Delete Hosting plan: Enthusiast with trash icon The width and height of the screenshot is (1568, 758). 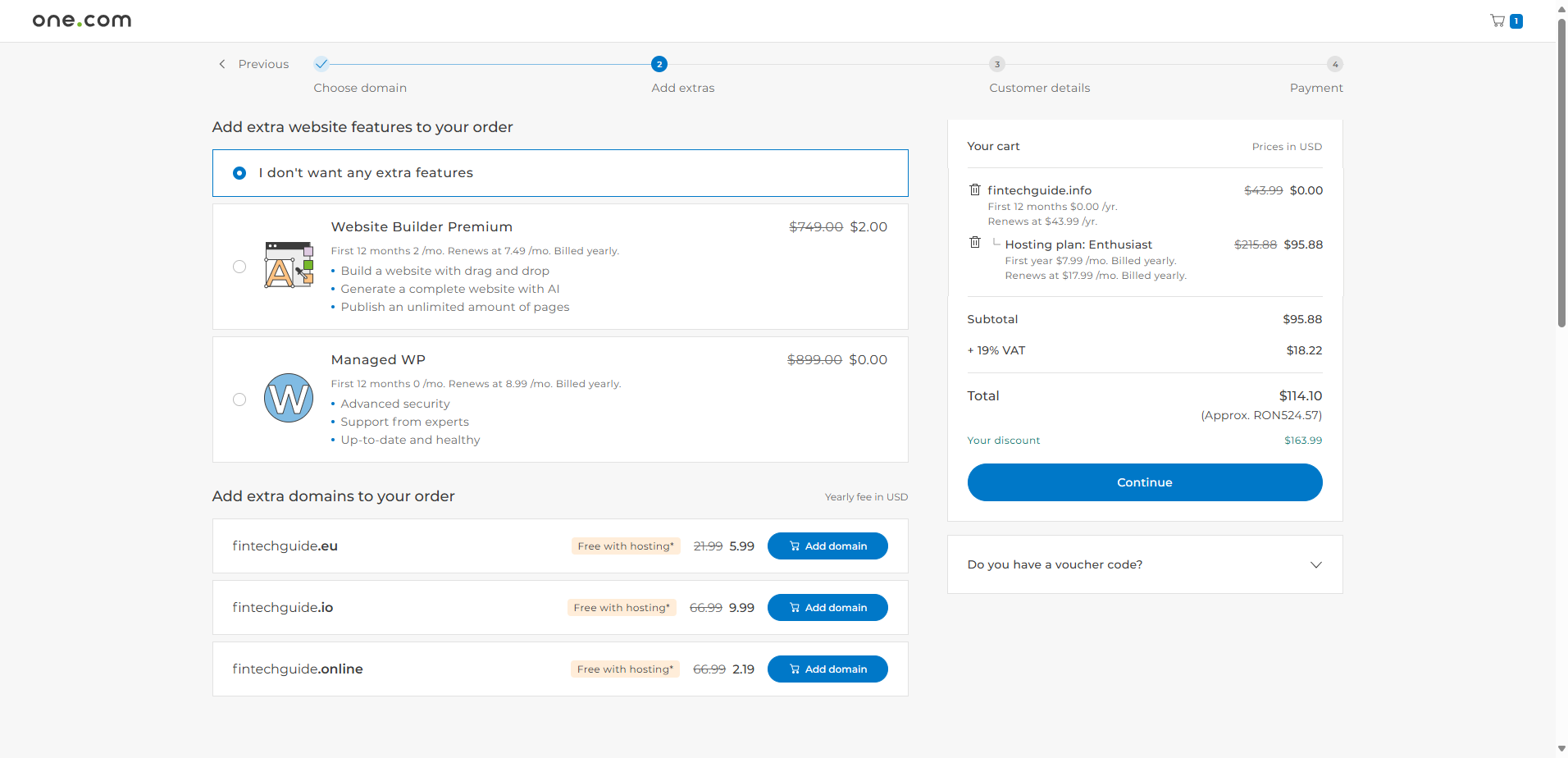[975, 242]
